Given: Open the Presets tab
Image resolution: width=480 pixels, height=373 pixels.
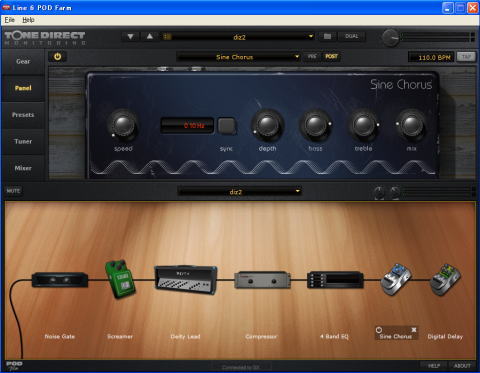Looking at the screenshot, I should click(x=23, y=115).
